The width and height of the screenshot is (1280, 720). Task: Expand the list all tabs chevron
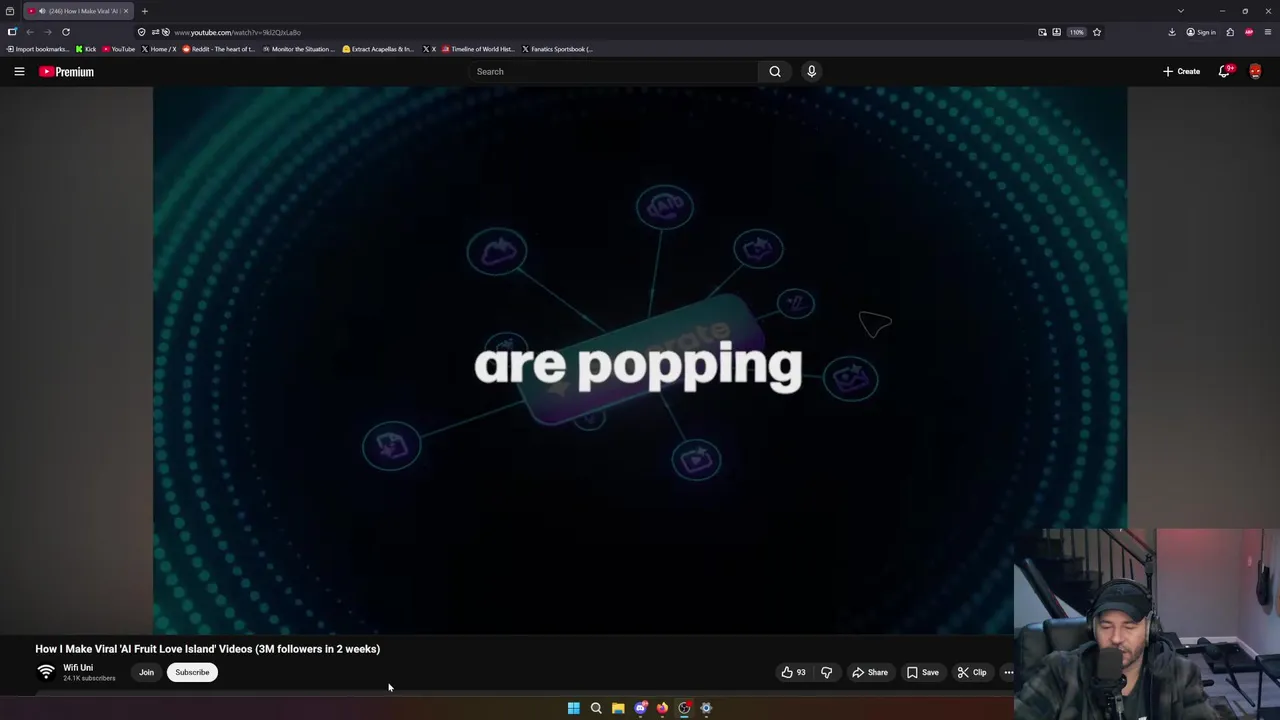[1180, 11]
